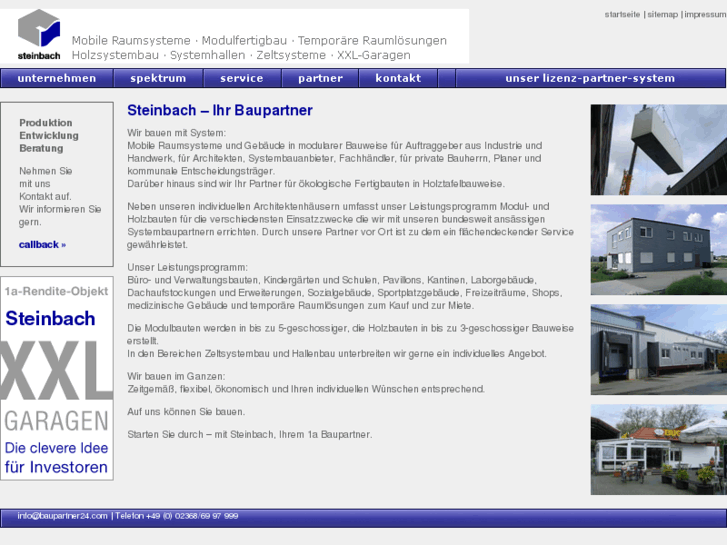
Task: Open the XXL Garagen investor banner
Action: point(57,378)
